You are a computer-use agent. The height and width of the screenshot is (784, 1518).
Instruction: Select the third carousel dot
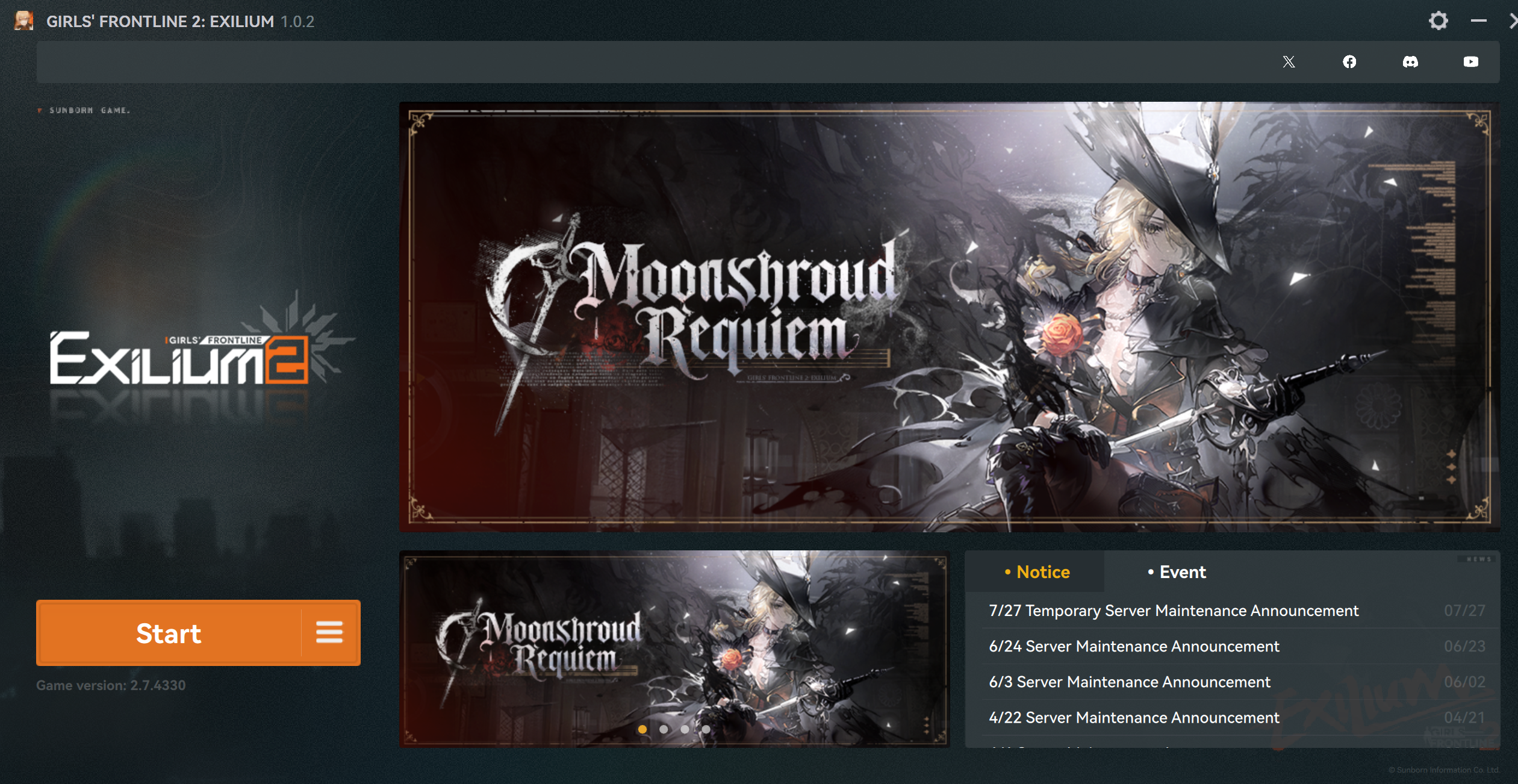[685, 729]
